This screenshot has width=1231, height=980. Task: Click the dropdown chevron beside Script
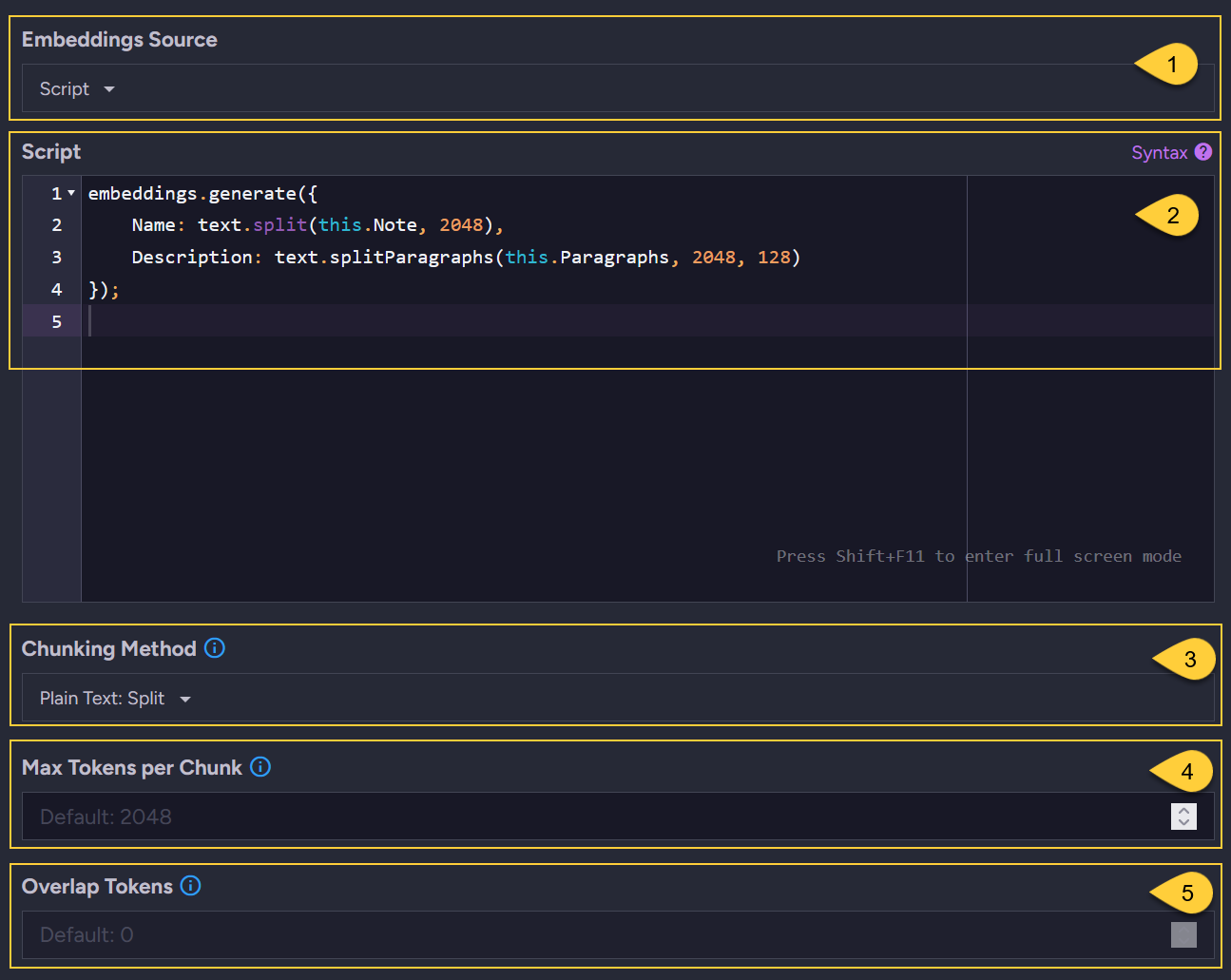click(108, 88)
